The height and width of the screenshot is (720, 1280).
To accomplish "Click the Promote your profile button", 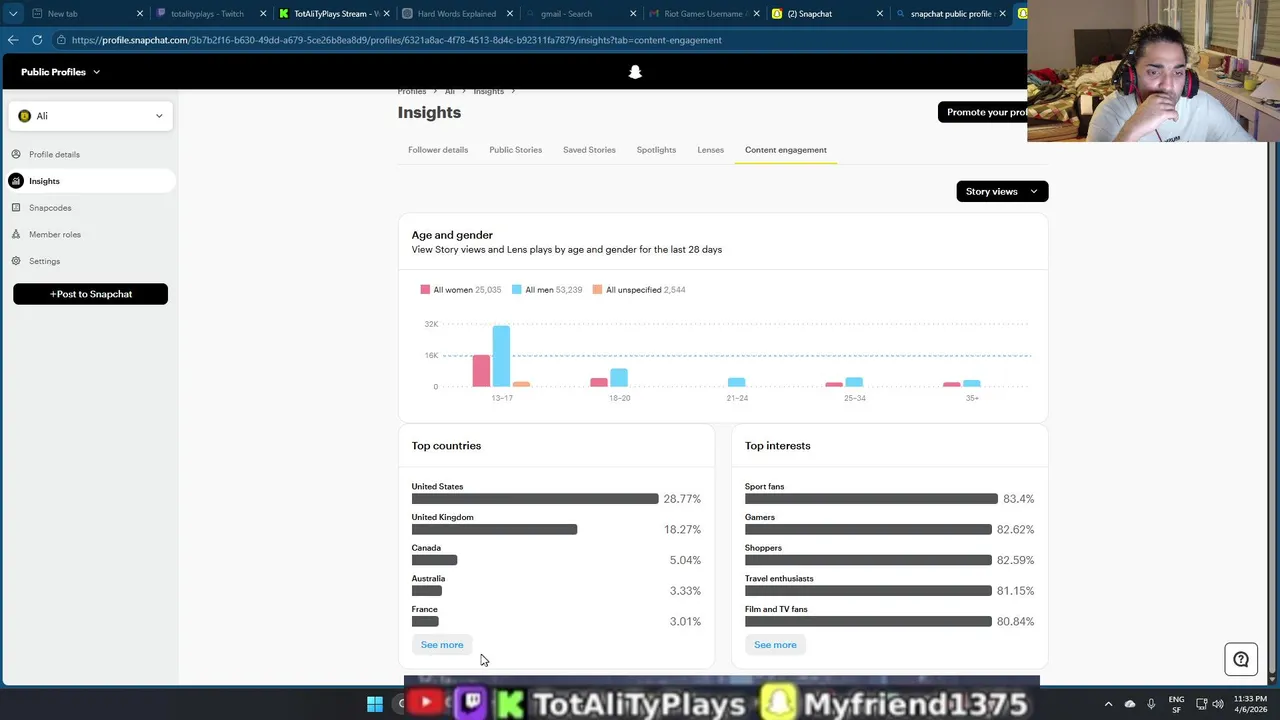I will [x=982, y=112].
